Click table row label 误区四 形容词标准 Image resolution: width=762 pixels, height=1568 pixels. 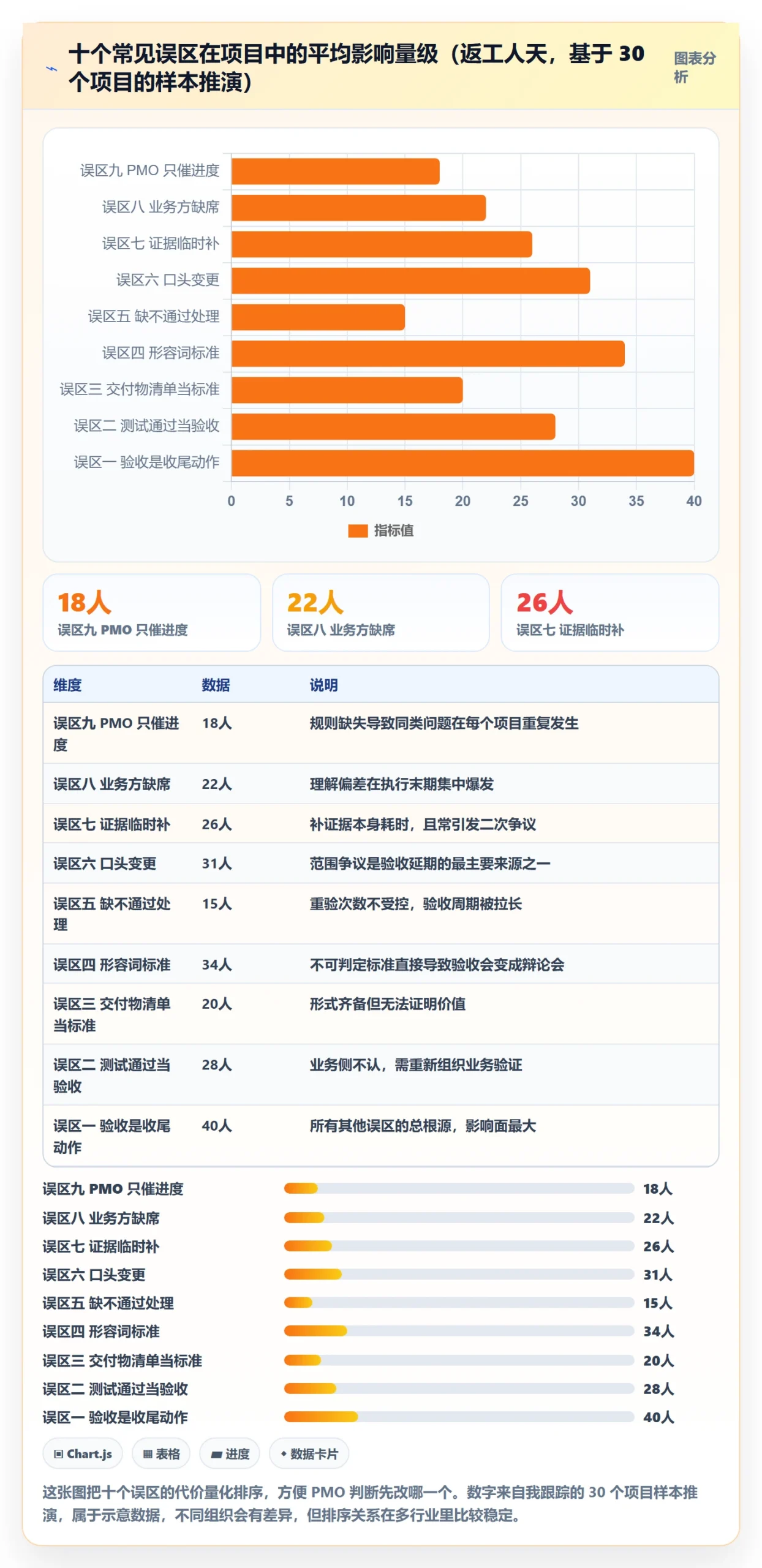tap(111, 964)
